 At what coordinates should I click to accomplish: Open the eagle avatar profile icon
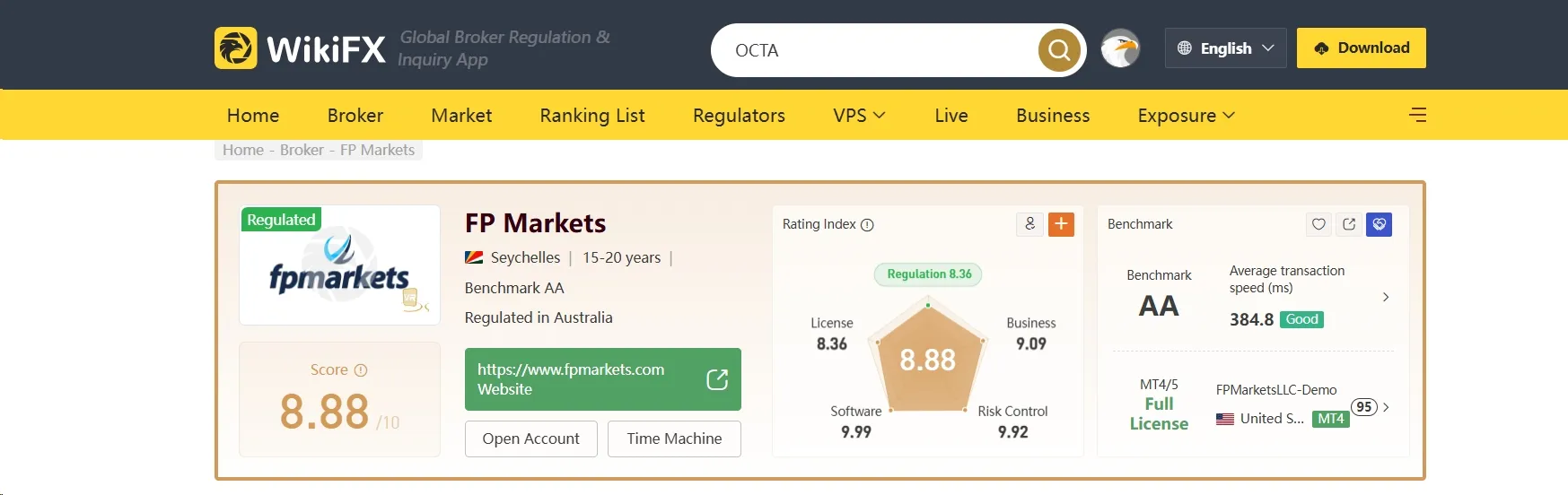1120,48
